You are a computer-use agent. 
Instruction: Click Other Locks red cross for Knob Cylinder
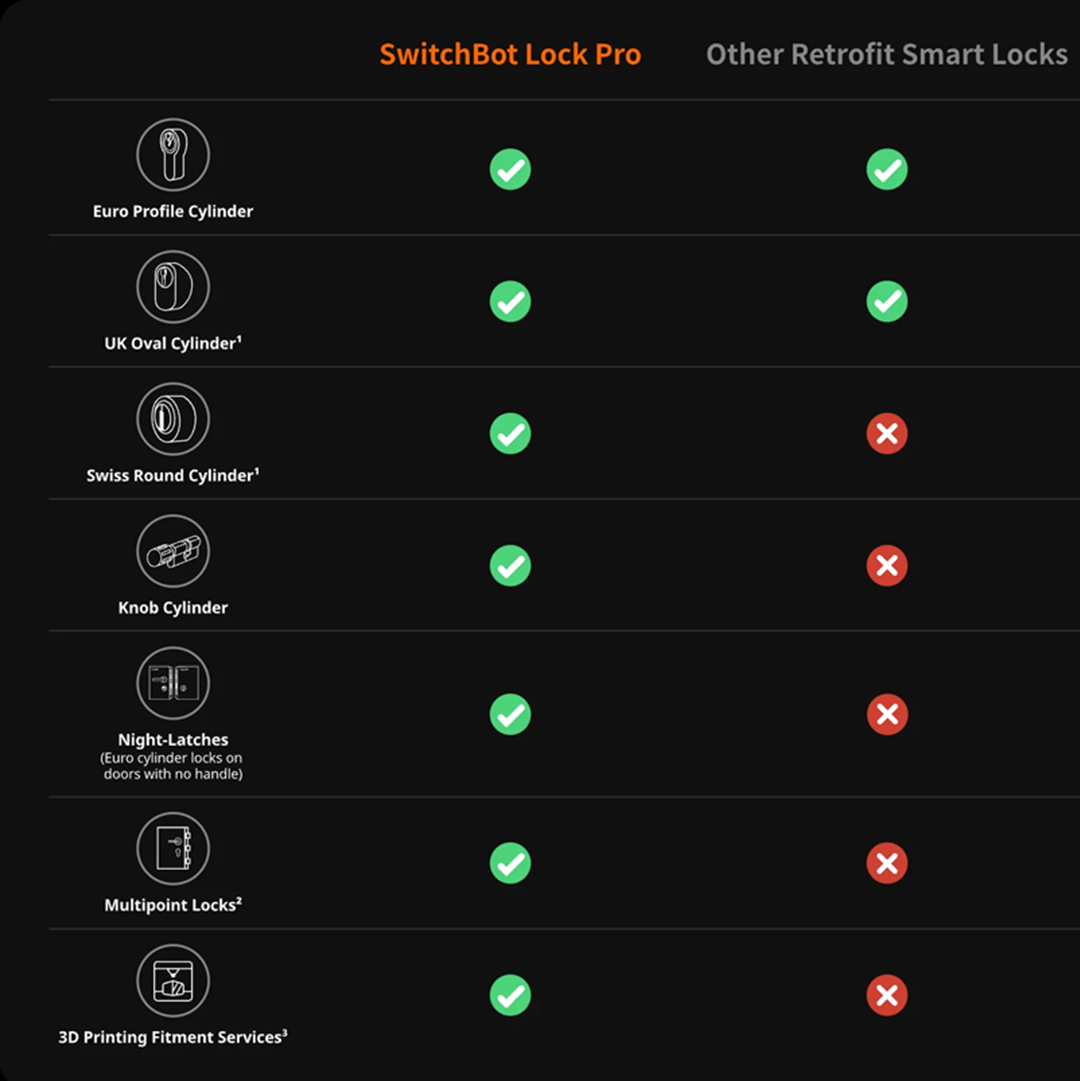click(886, 565)
